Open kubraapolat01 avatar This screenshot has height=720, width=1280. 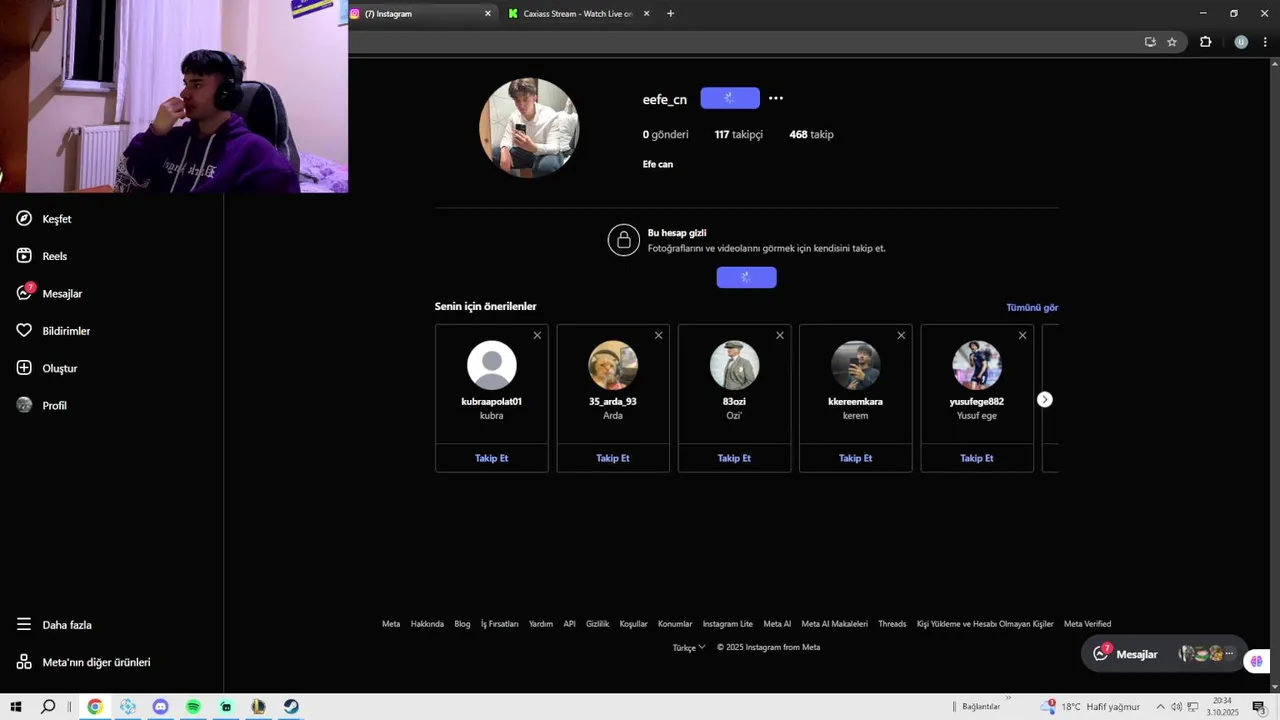pyautogui.click(x=492, y=365)
